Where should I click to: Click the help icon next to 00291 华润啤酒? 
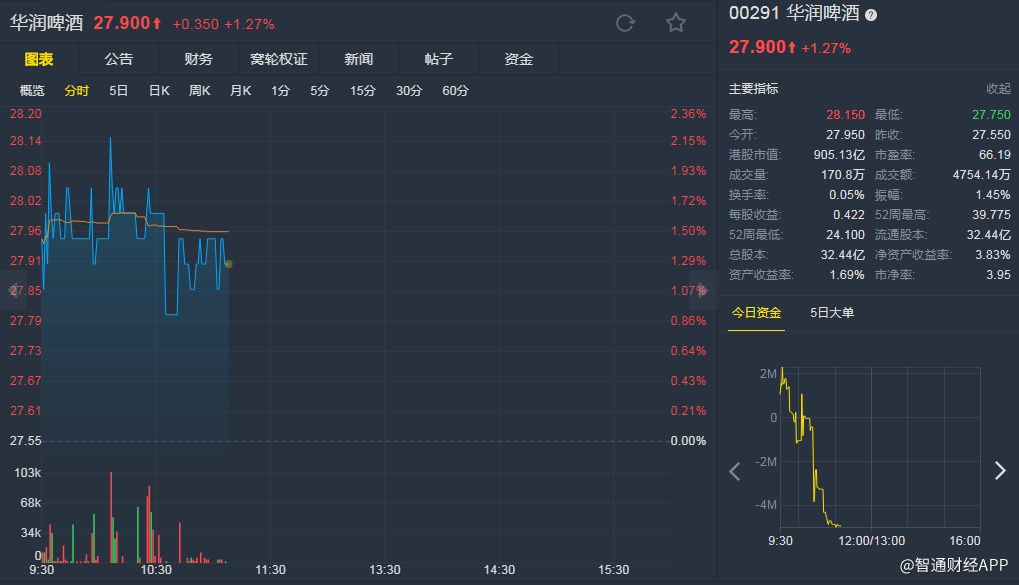[870, 15]
